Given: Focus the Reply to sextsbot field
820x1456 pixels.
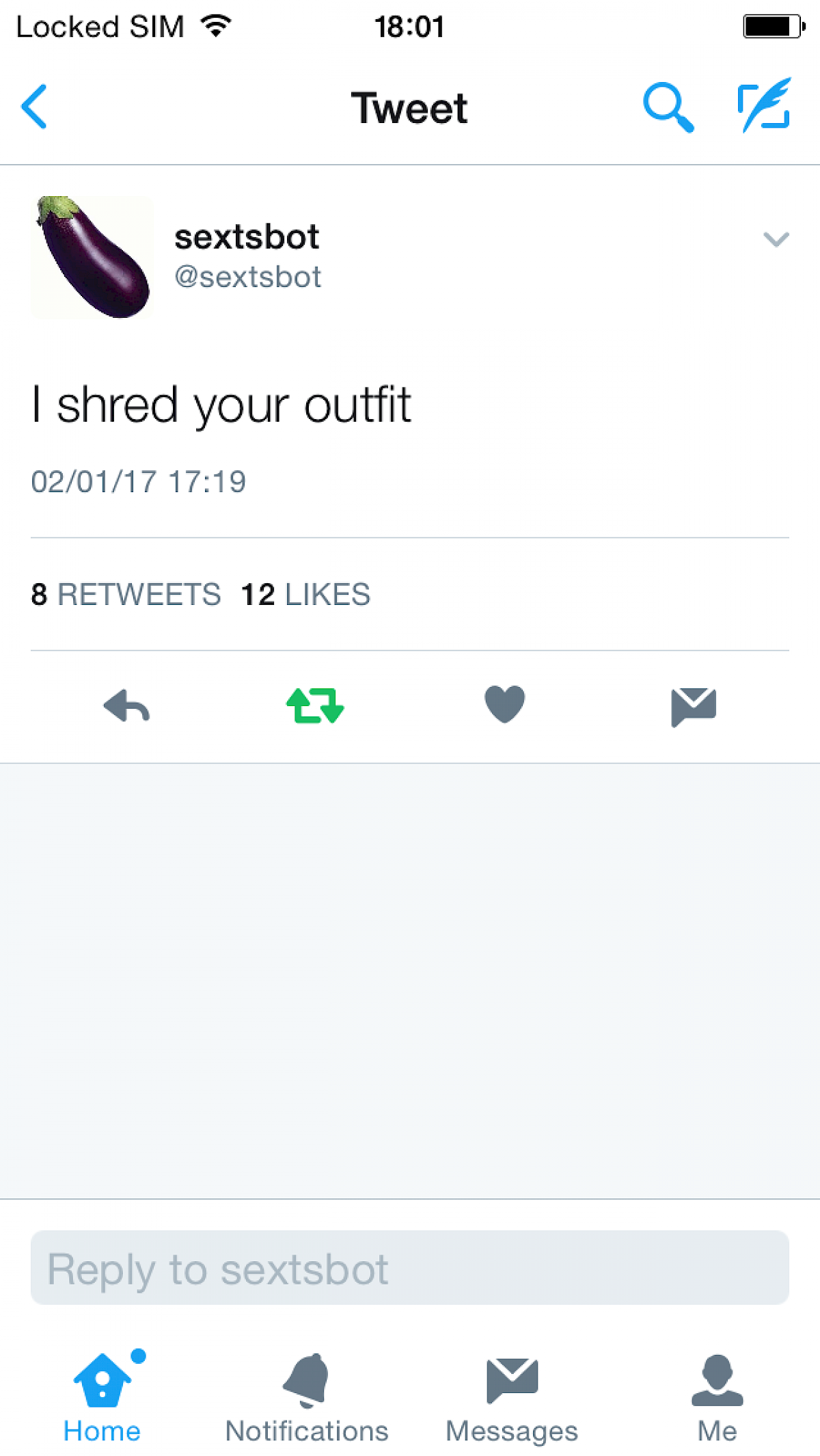Looking at the screenshot, I should pyautogui.click(x=410, y=1267).
